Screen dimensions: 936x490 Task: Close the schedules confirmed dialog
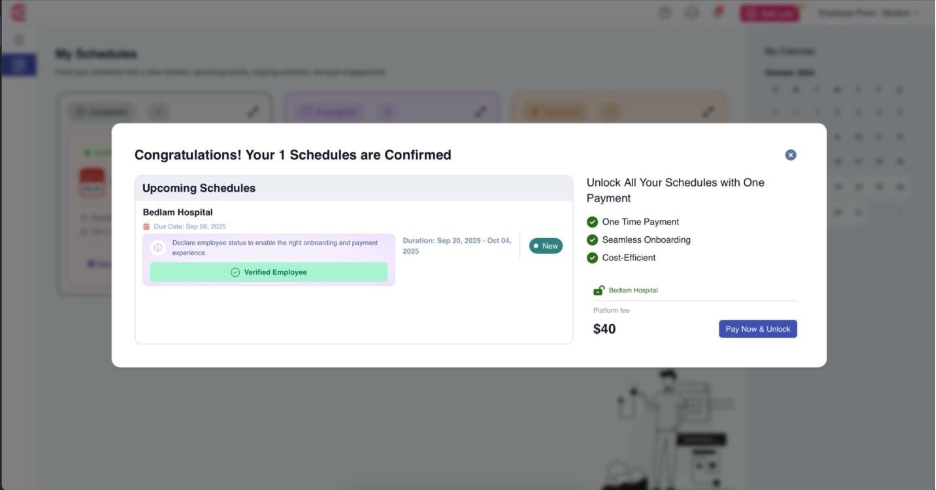tap(790, 155)
